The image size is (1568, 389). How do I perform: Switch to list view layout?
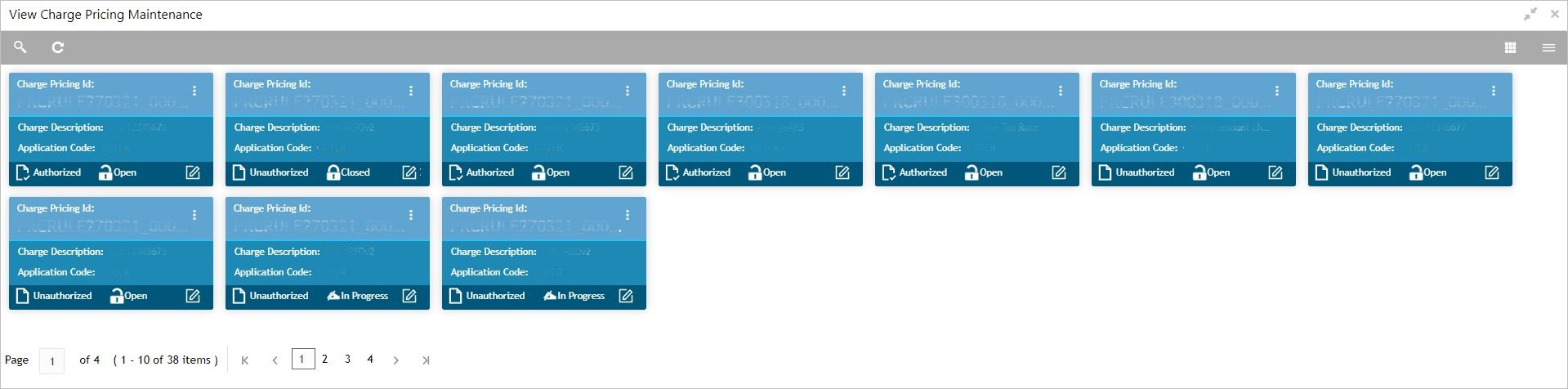point(1548,48)
